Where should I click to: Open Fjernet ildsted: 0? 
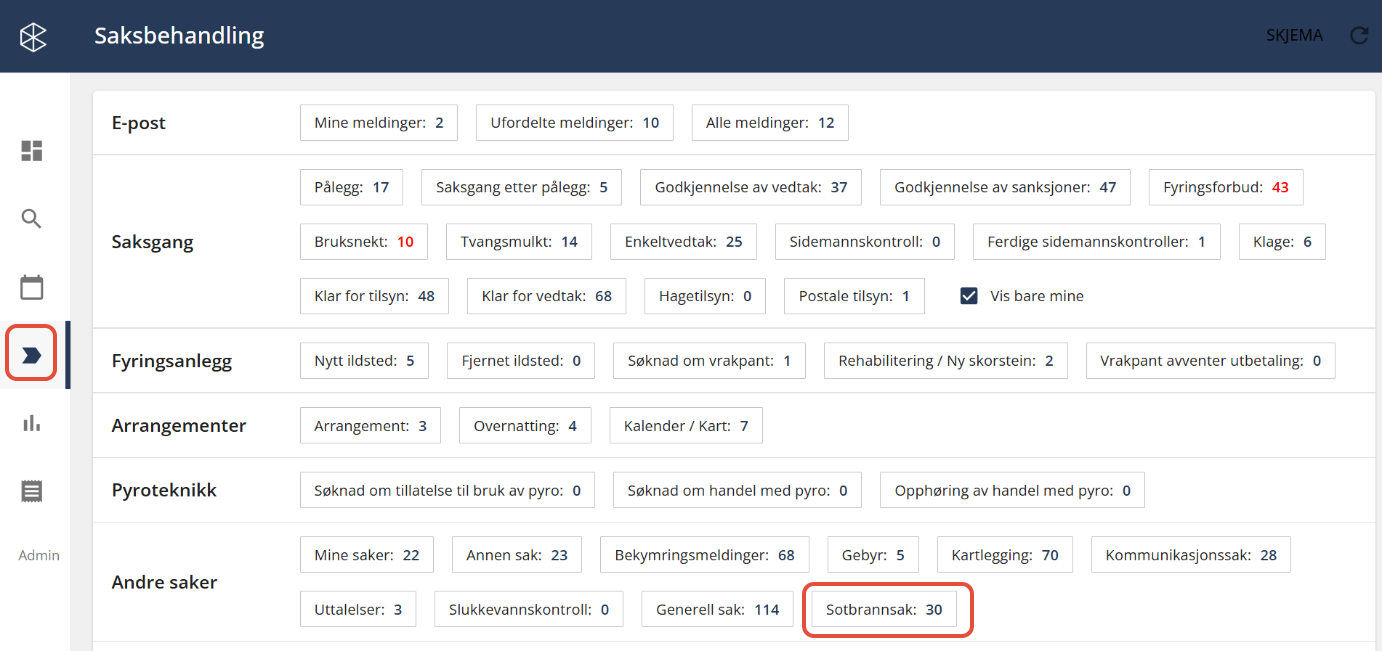point(521,361)
